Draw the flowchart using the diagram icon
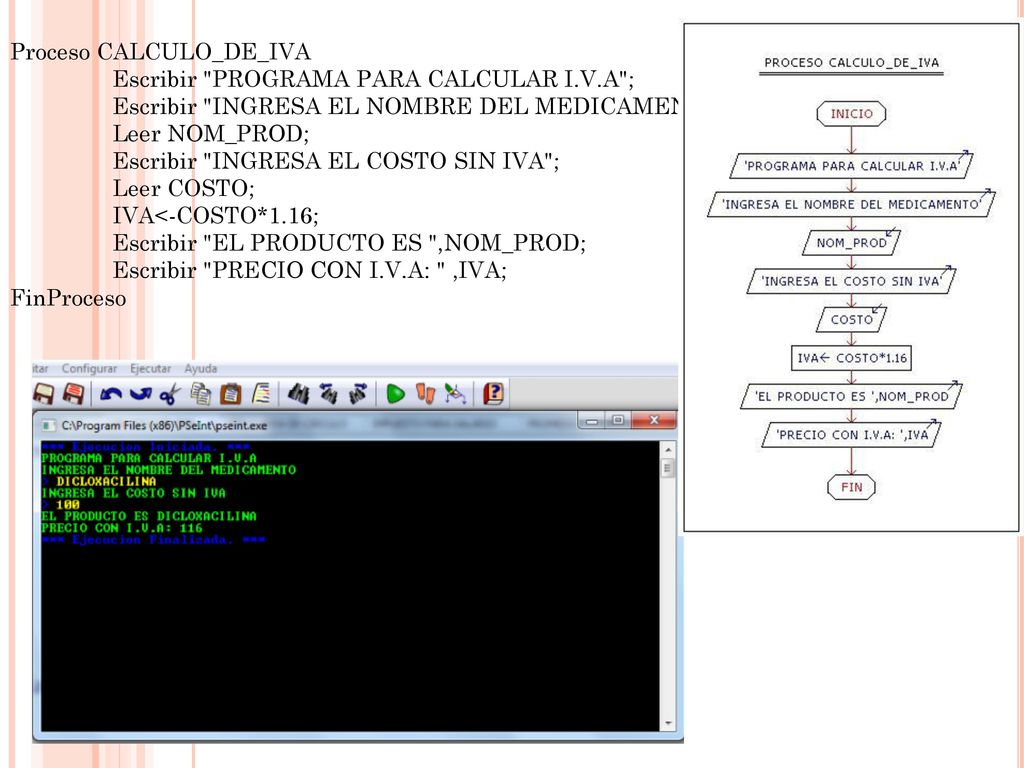This screenshot has width=1024, height=768. click(x=455, y=394)
